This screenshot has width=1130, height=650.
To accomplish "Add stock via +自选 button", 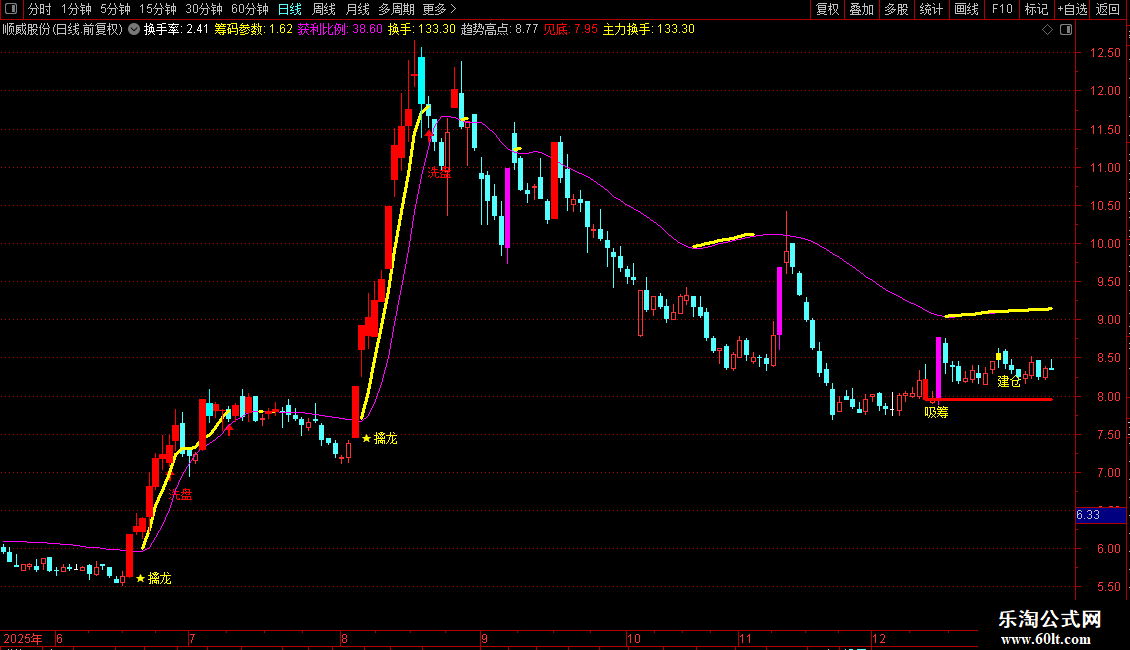I will pyautogui.click(x=1072, y=9).
